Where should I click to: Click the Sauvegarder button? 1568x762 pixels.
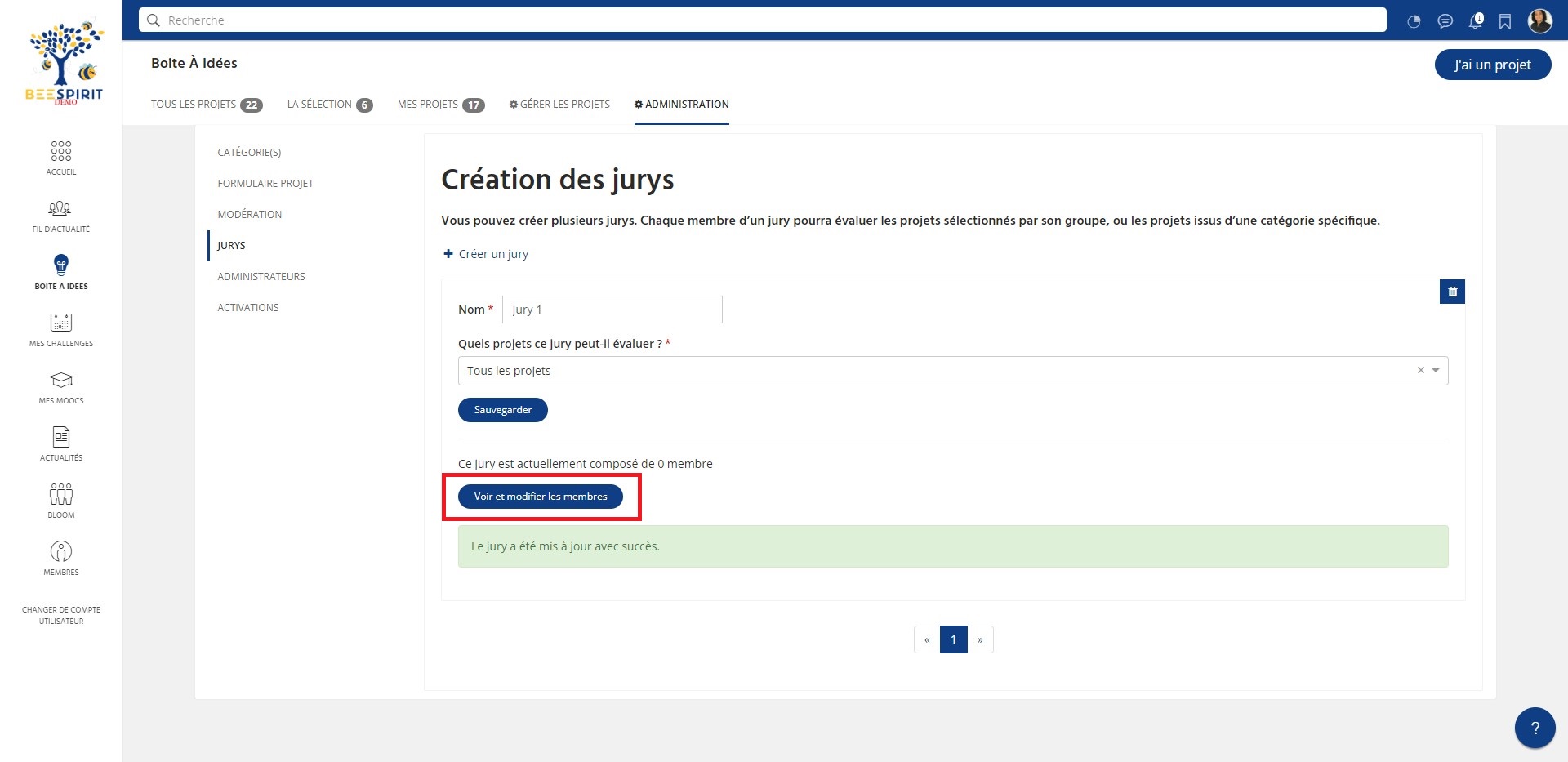point(503,410)
